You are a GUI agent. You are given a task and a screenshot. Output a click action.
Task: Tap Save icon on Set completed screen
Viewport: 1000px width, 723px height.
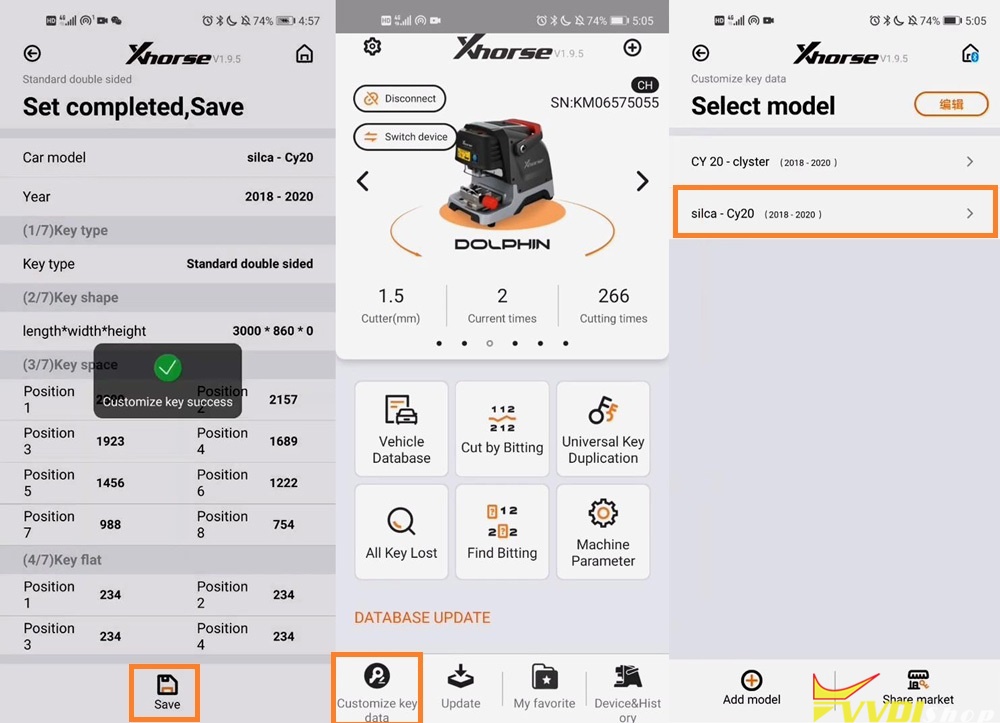tap(167, 692)
